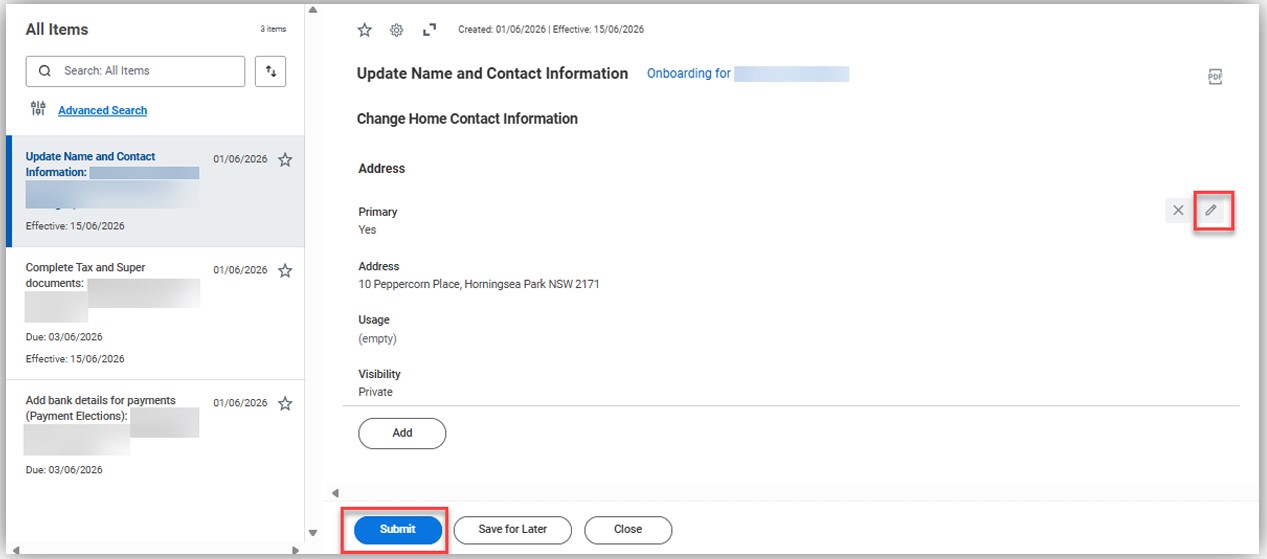This screenshot has width=1267, height=559.
Task: Star the Complete Tax and Super documents item
Action: coord(285,270)
